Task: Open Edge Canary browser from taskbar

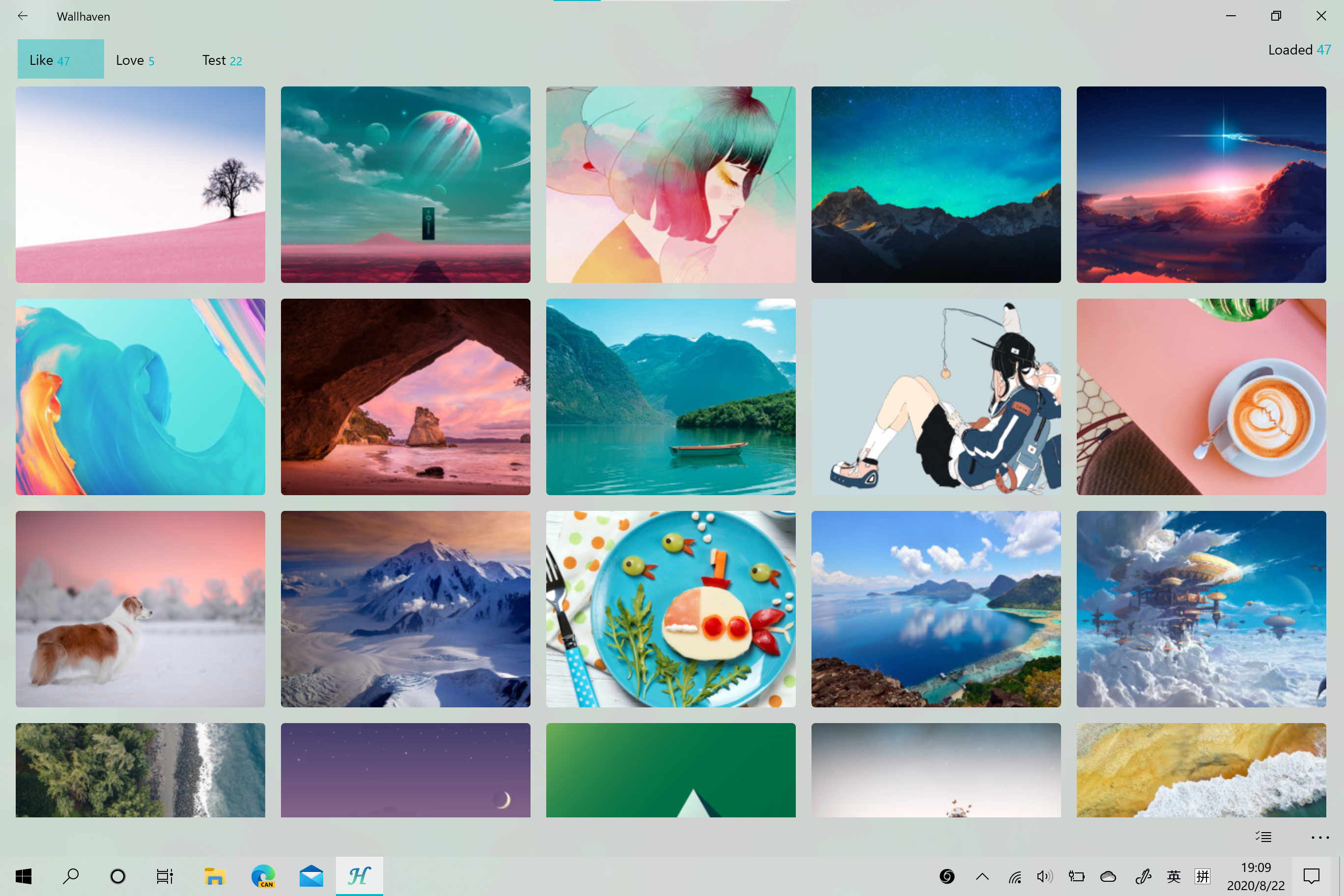Action: tap(263, 876)
